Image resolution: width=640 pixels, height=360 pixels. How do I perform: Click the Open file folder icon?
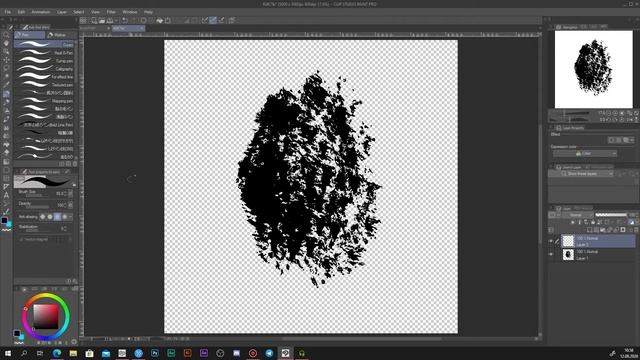click(x=102, y=20)
